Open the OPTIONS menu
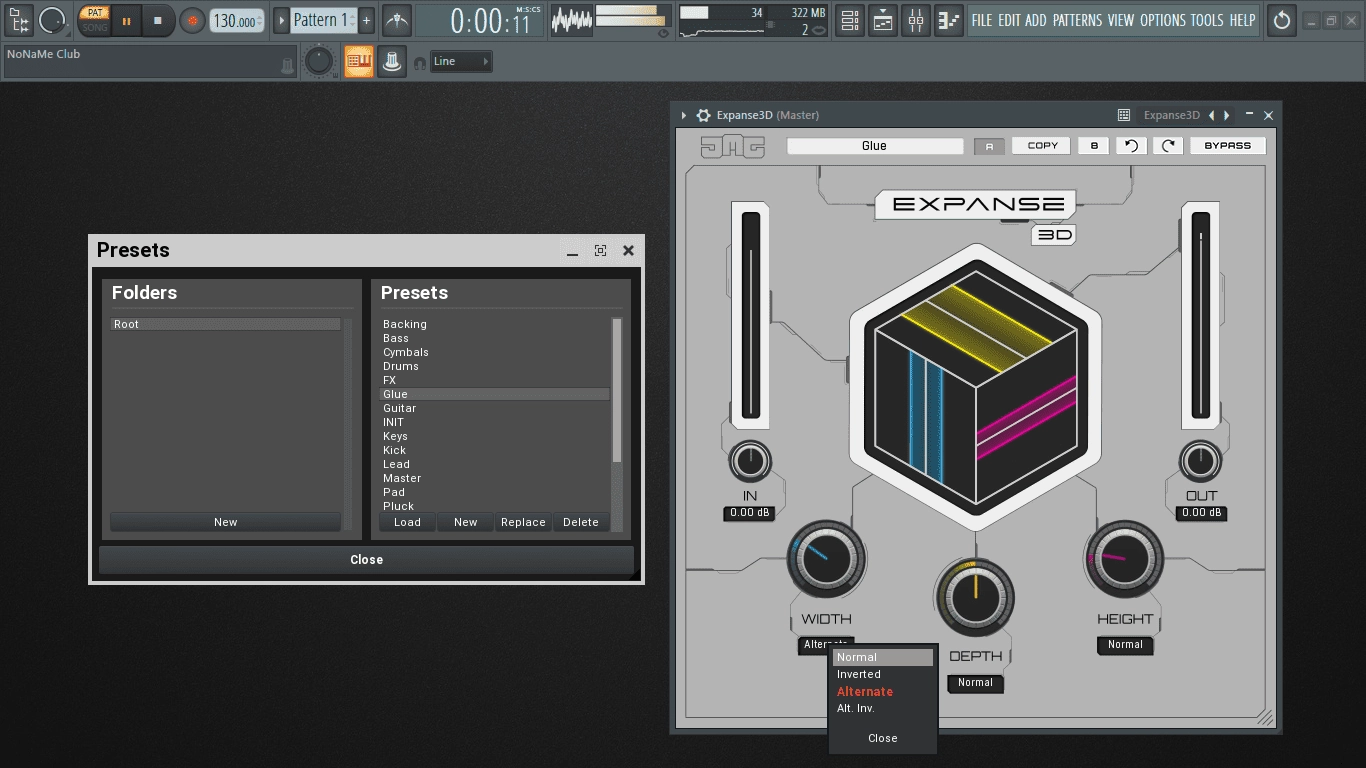The image size is (1366, 768). (x=1163, y=20)
